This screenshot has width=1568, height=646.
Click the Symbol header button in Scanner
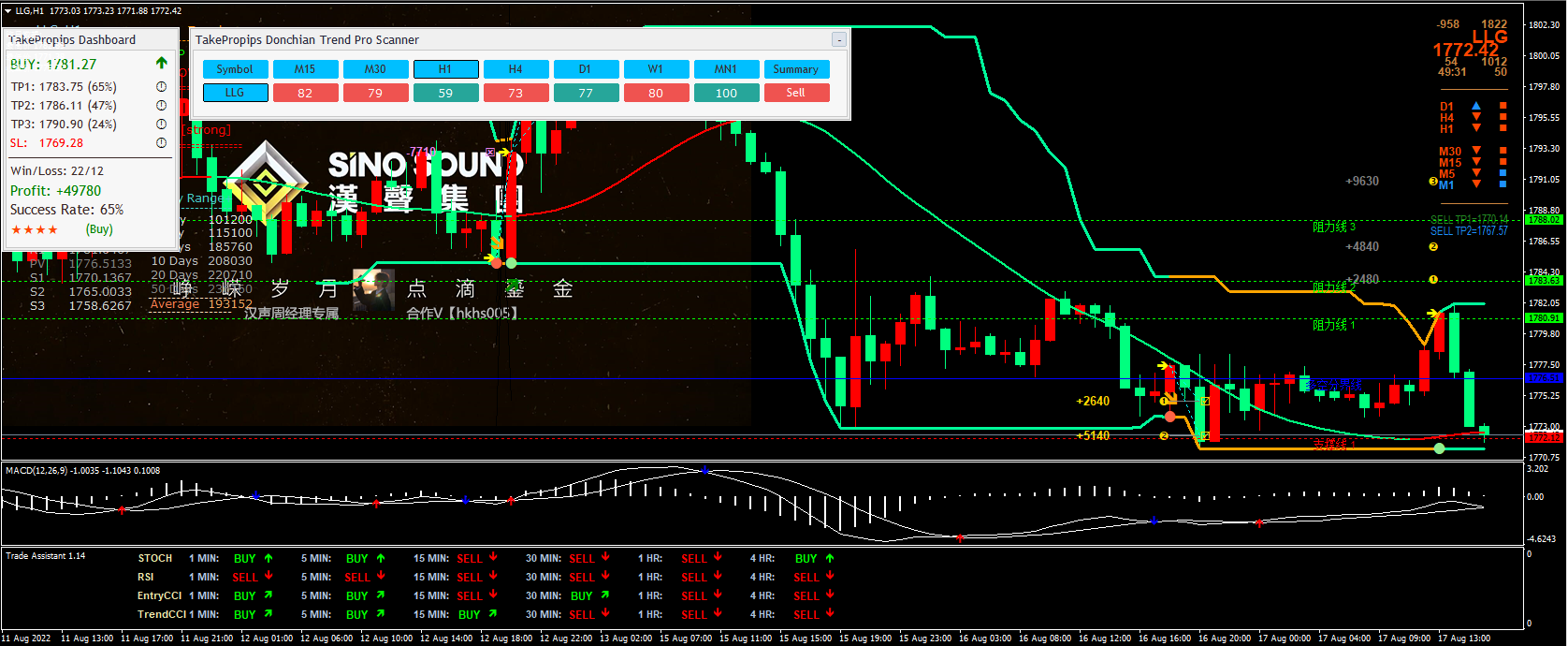(235, 69)
